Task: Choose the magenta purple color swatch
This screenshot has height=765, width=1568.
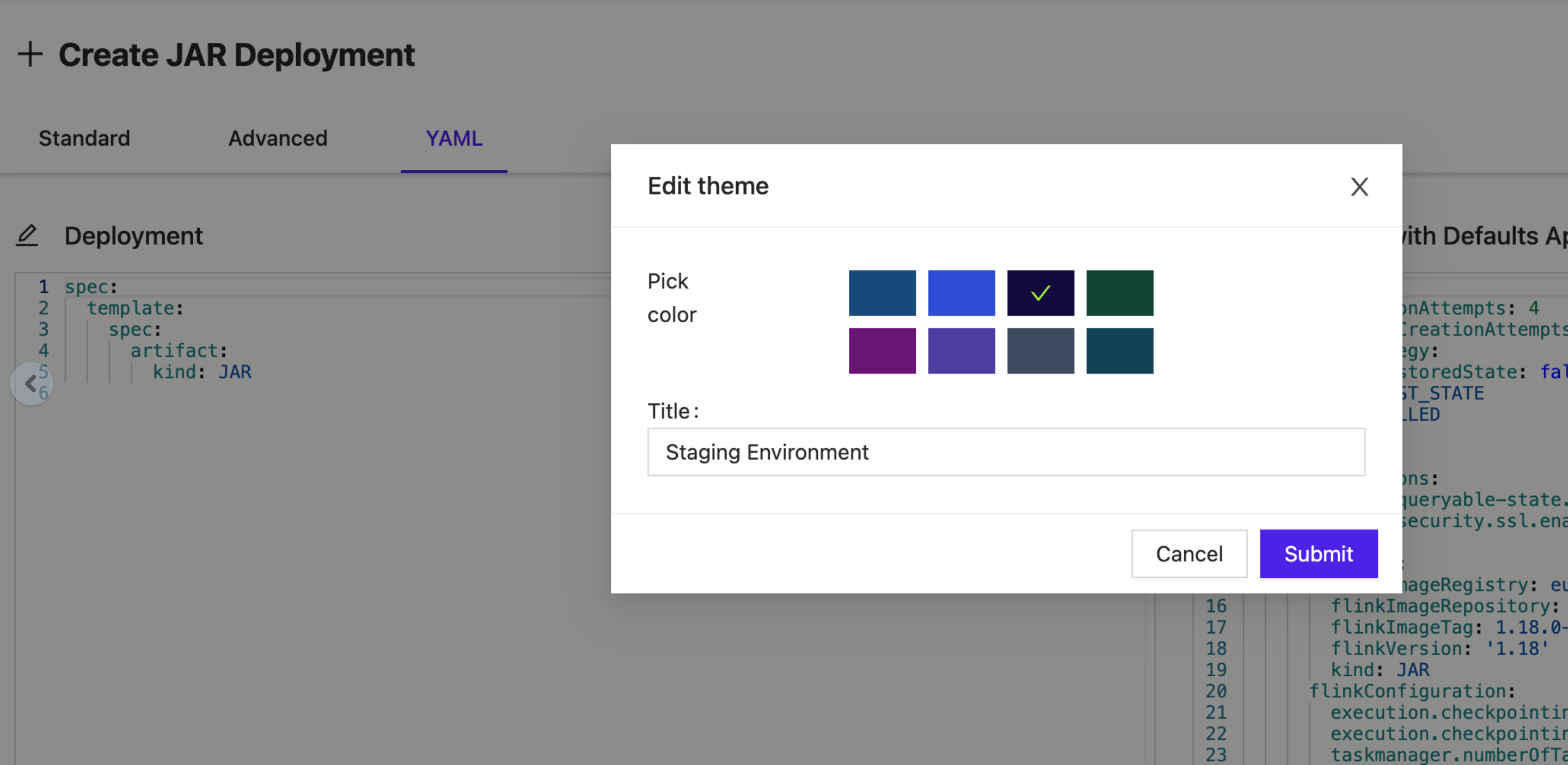Action: [882, 351]
